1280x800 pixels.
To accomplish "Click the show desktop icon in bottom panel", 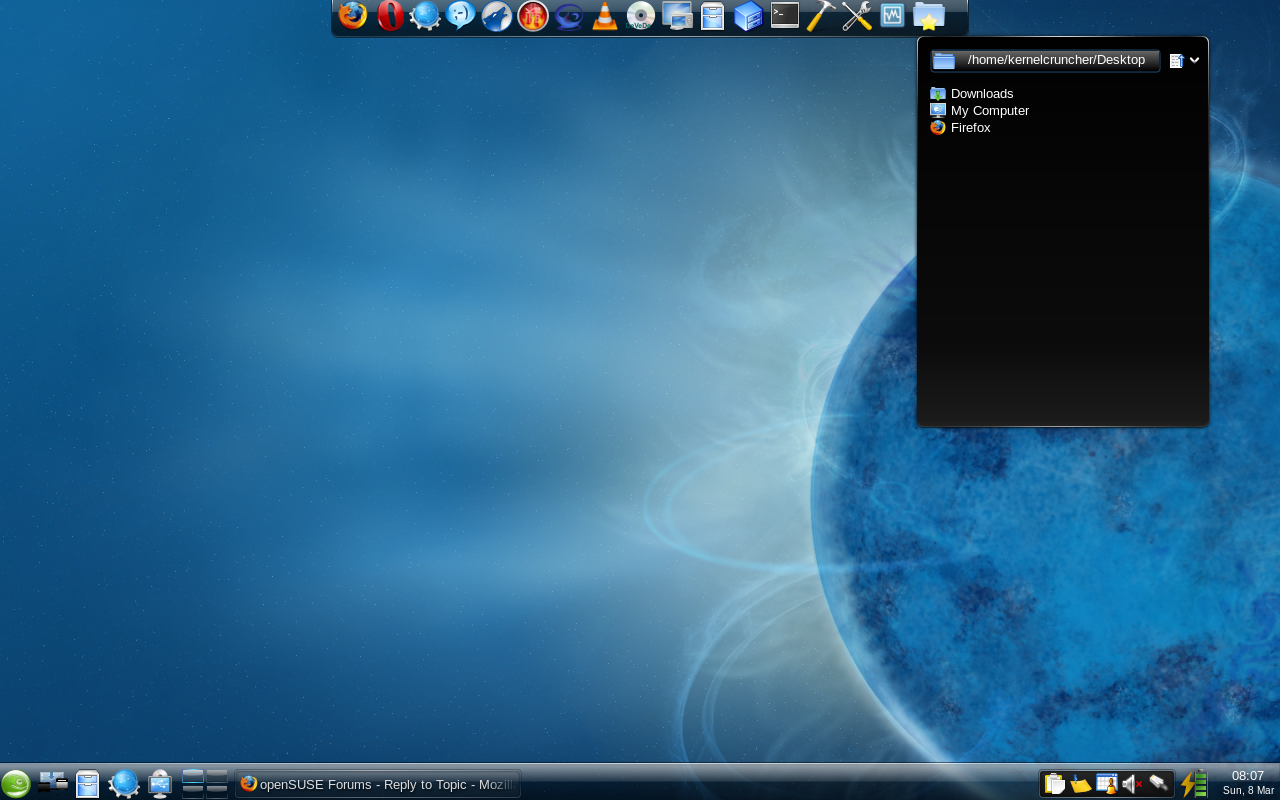I will (53, 782).
